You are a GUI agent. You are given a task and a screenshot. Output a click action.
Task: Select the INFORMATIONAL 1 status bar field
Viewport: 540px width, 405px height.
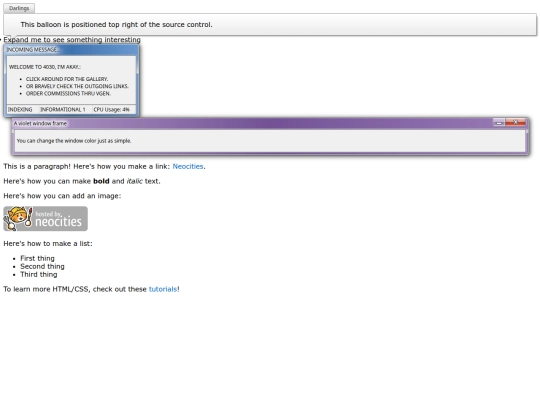pyautogui.click(x=65, y=110)
